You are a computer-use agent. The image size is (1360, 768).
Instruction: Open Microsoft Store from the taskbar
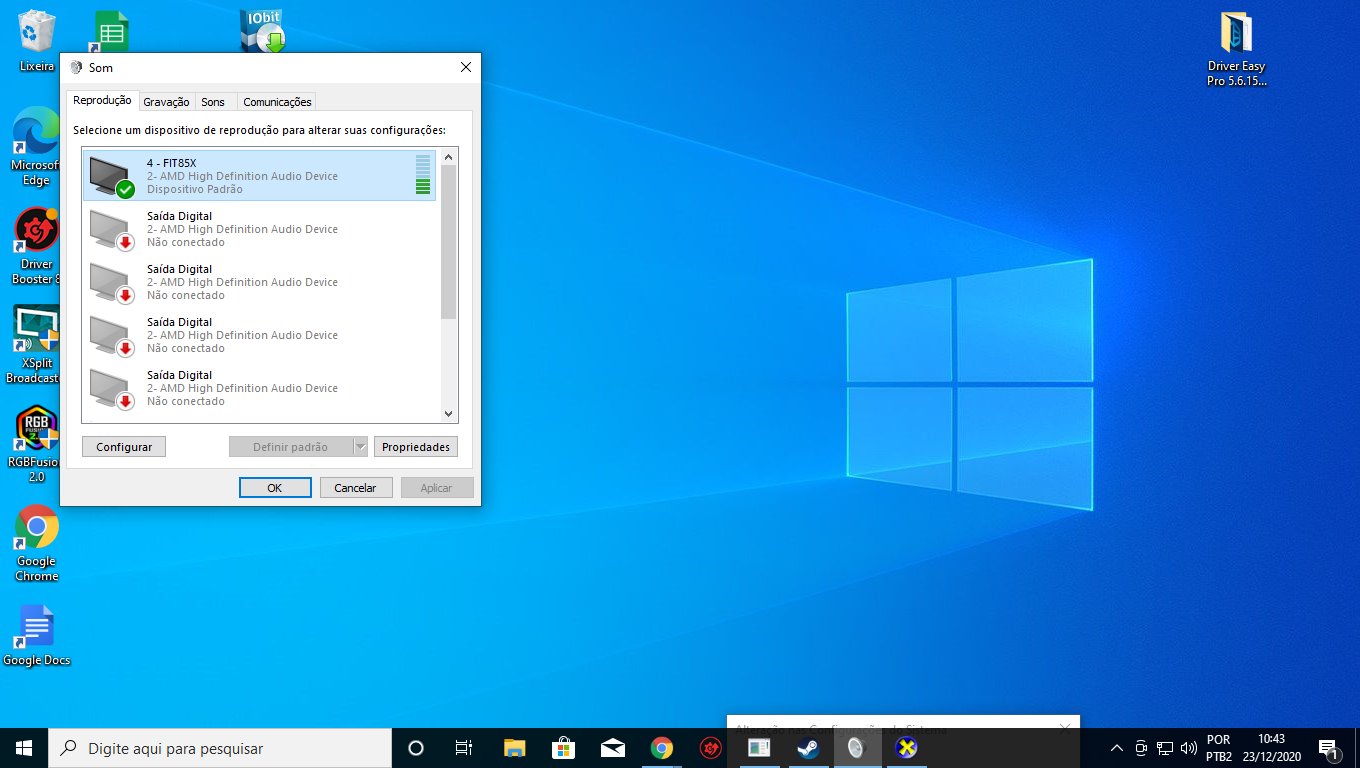tap(563, 748)
